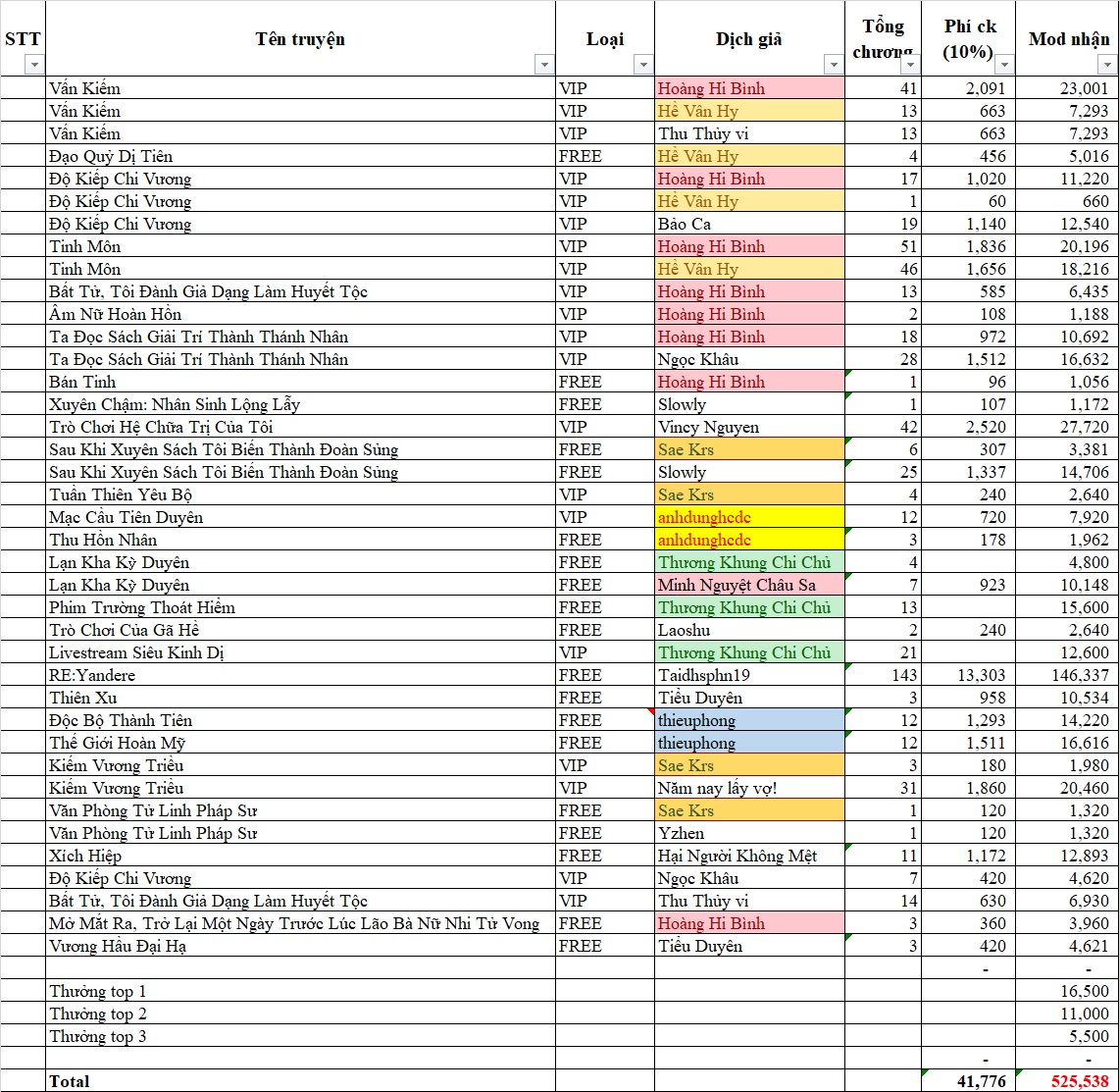Click the 146,337 Mod nhận value
Viewport: 1119px width, 1092px height.
[x=1067, y=675]
